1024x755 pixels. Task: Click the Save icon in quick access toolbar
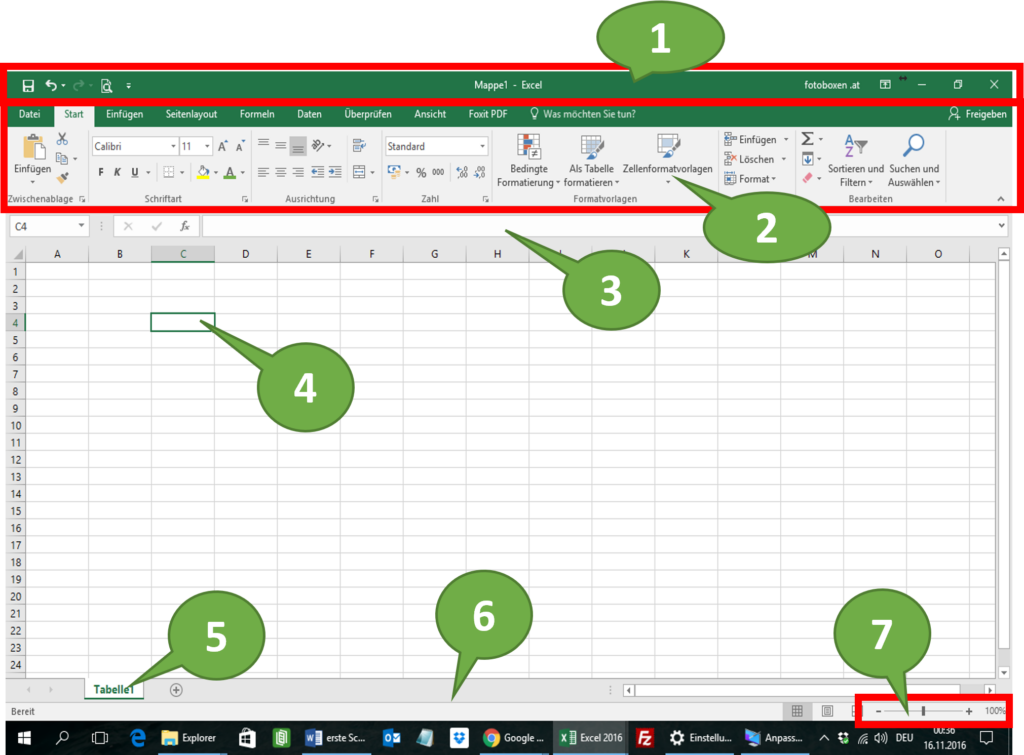pos(28,86)
